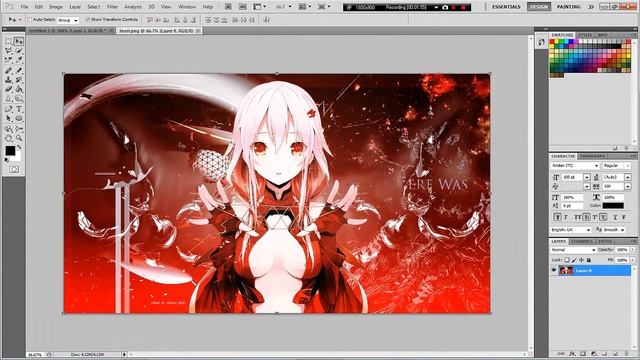Click the Character text color swatch

pos(613,206)
